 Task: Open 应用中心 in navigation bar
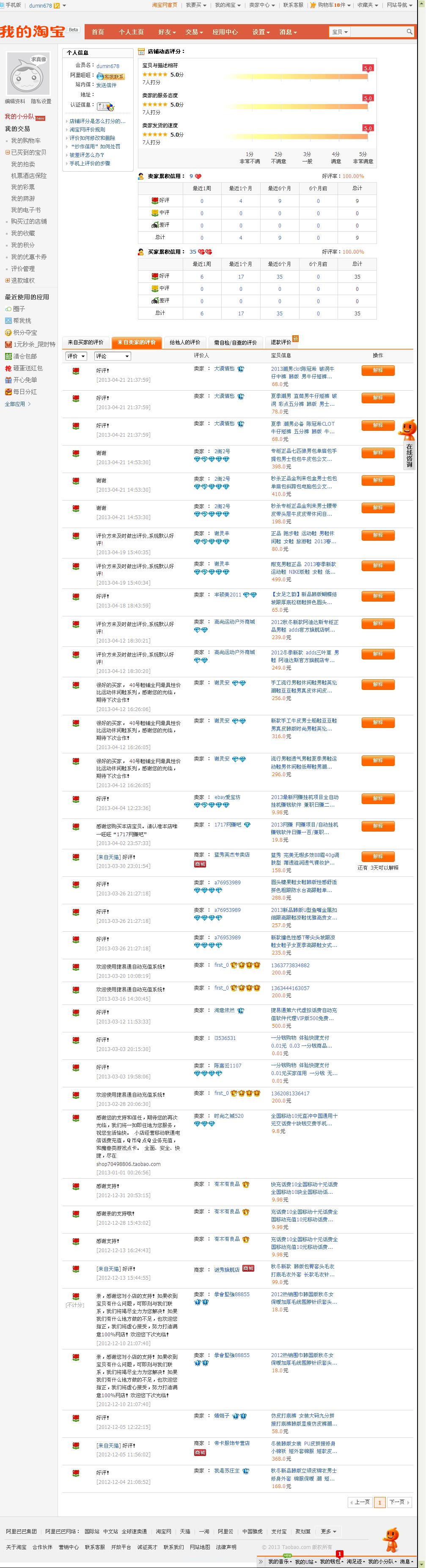point(225,32)
